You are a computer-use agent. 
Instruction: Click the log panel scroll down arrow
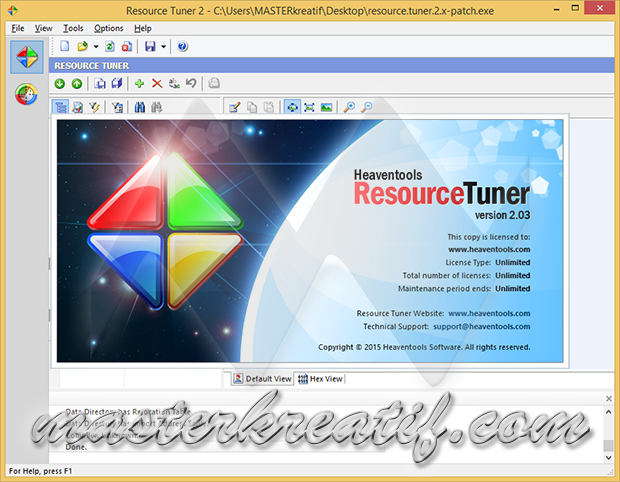point(609,457)
